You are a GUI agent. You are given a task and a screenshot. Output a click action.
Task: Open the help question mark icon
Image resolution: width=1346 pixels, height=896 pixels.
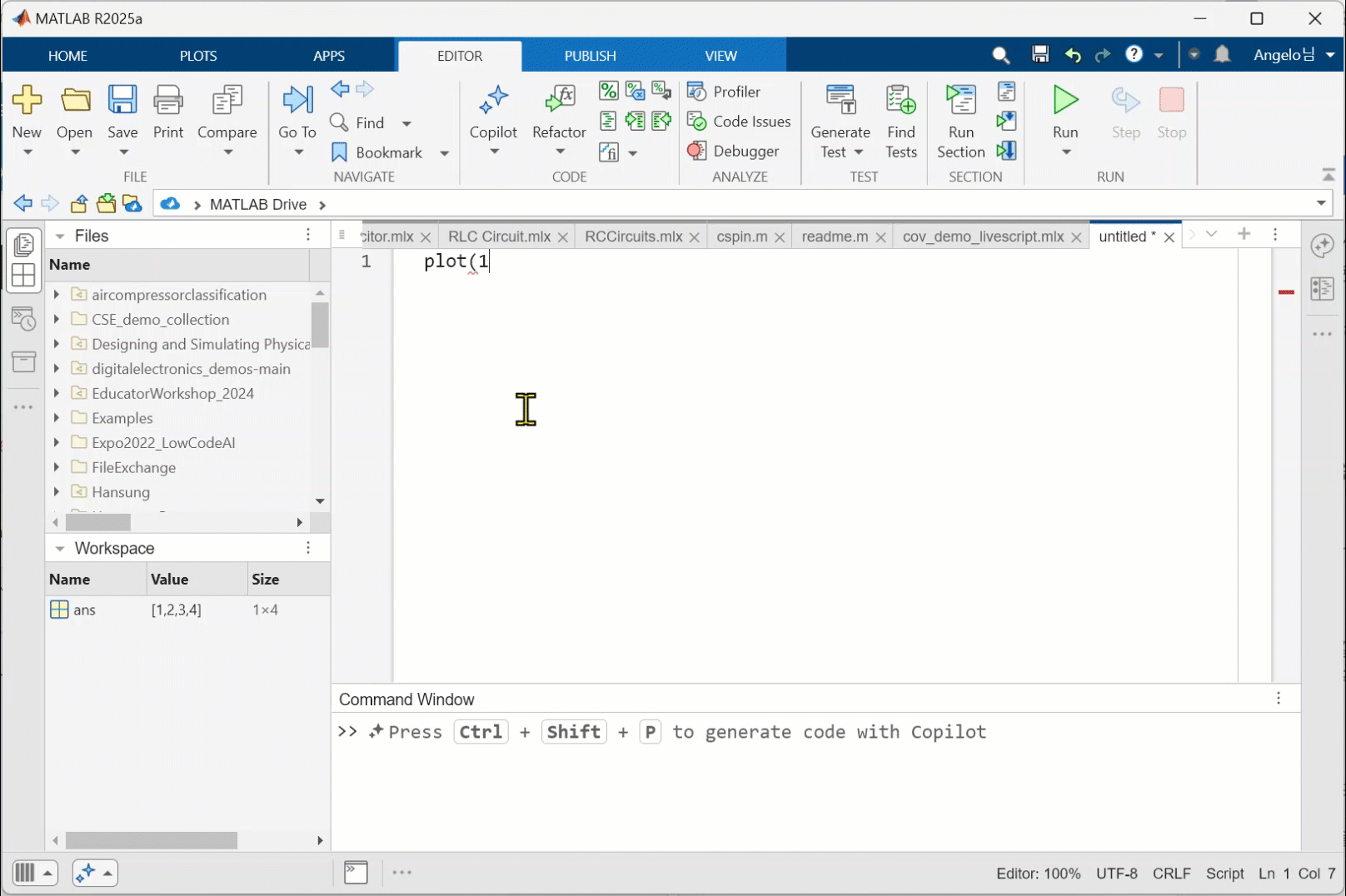(1134, 54)
